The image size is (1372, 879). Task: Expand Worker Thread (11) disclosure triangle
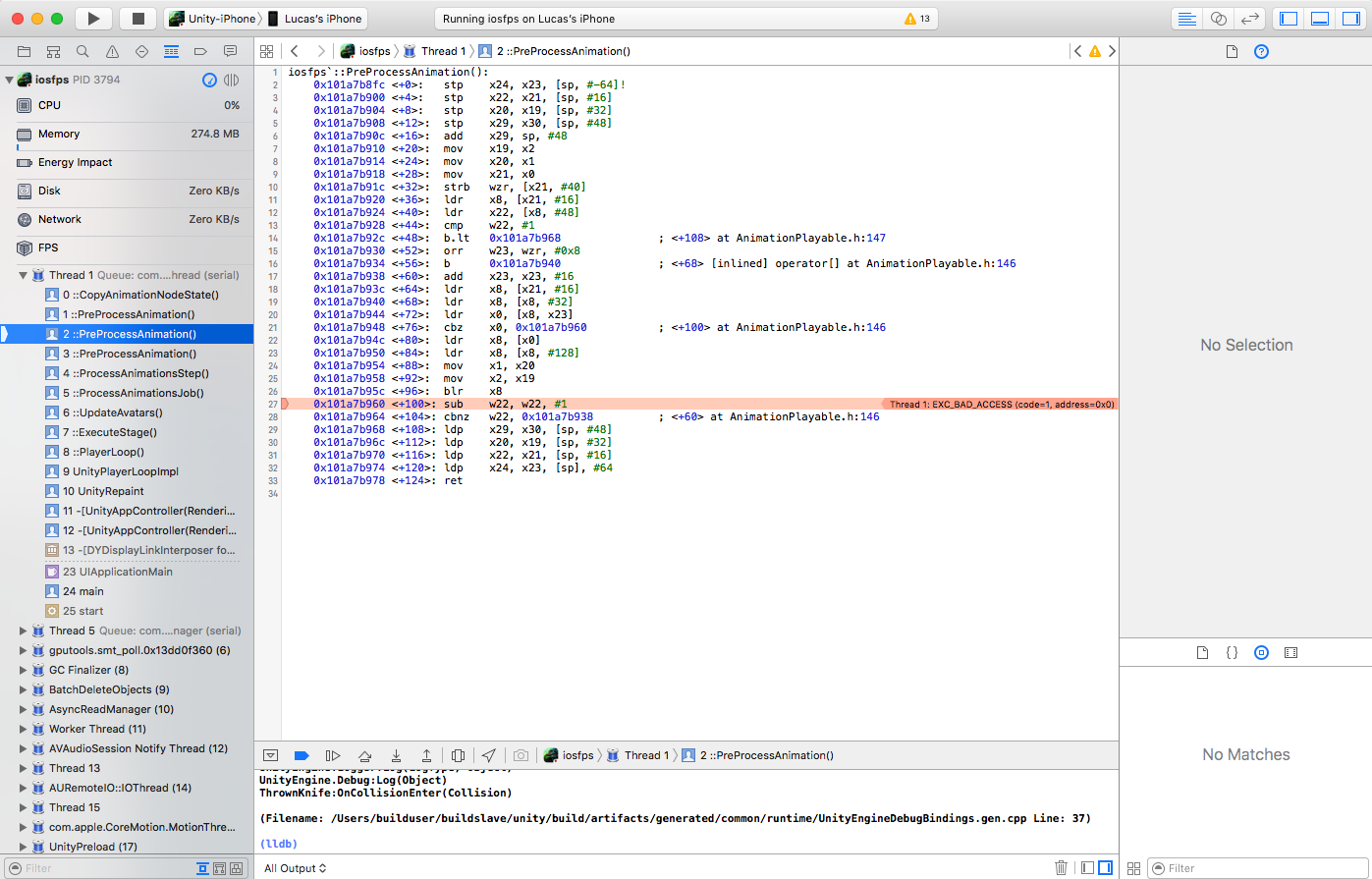(x=23, y=729)
